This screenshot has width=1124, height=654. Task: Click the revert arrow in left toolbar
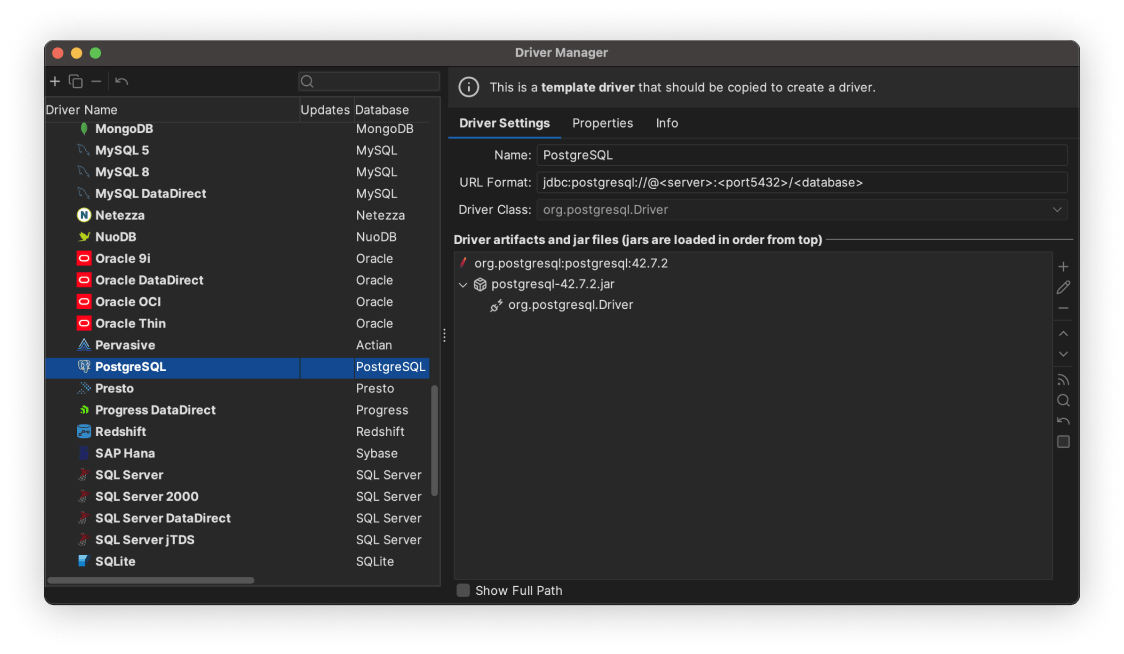pyautogui.click(x=121, y=81)
